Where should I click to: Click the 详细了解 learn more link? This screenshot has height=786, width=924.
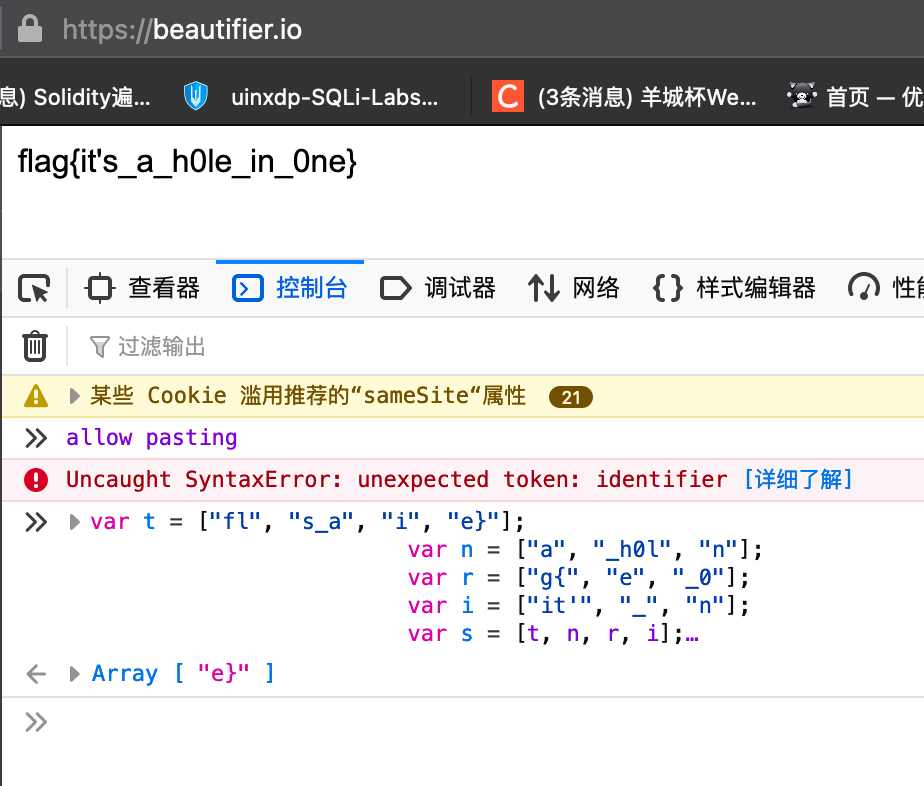[x=798, y=480]
